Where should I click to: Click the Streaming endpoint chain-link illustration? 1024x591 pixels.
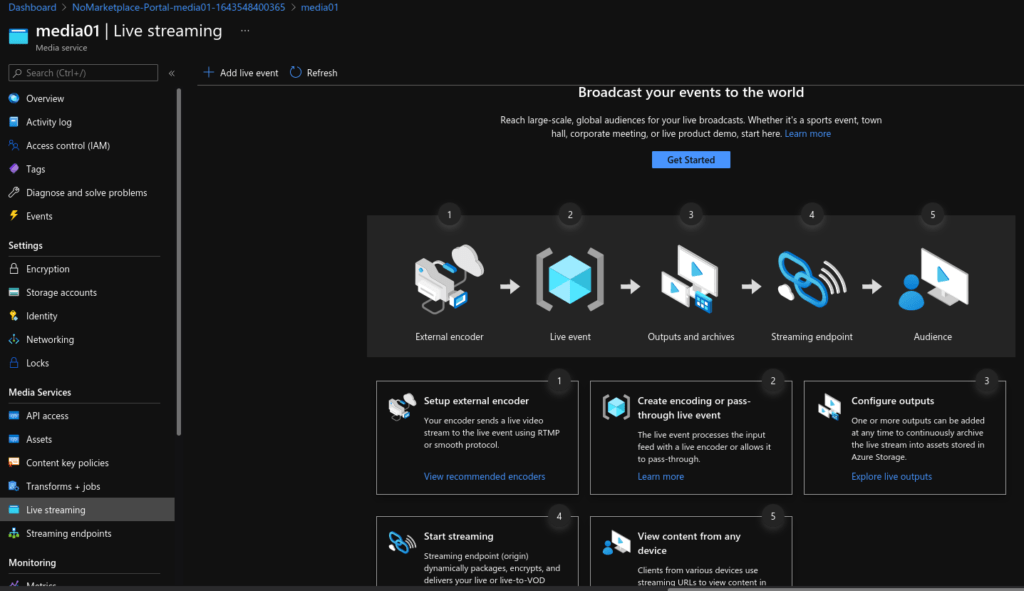pyautogui.click(x=812, y=280)
